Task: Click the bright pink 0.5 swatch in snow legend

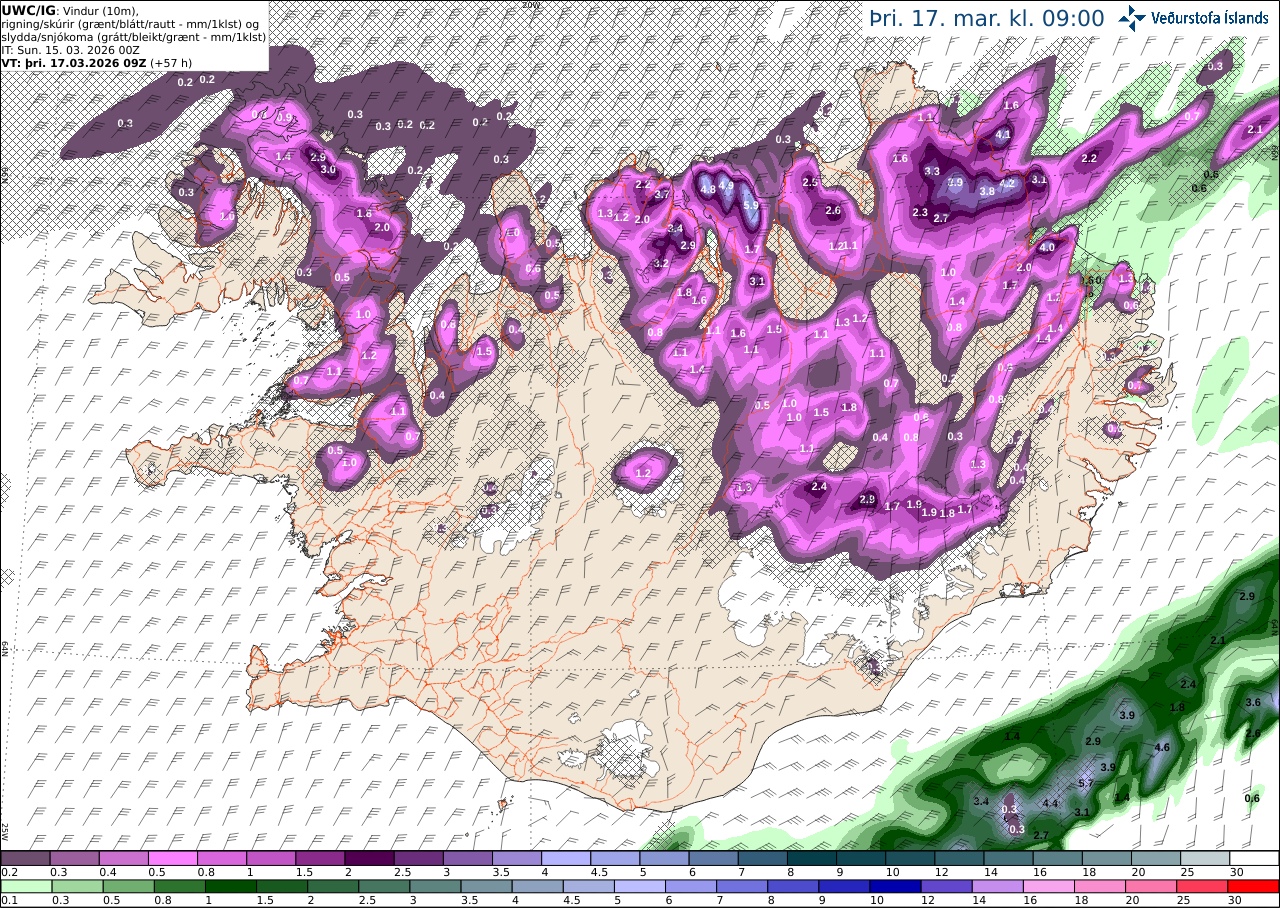Action: (x=172, y=858)
